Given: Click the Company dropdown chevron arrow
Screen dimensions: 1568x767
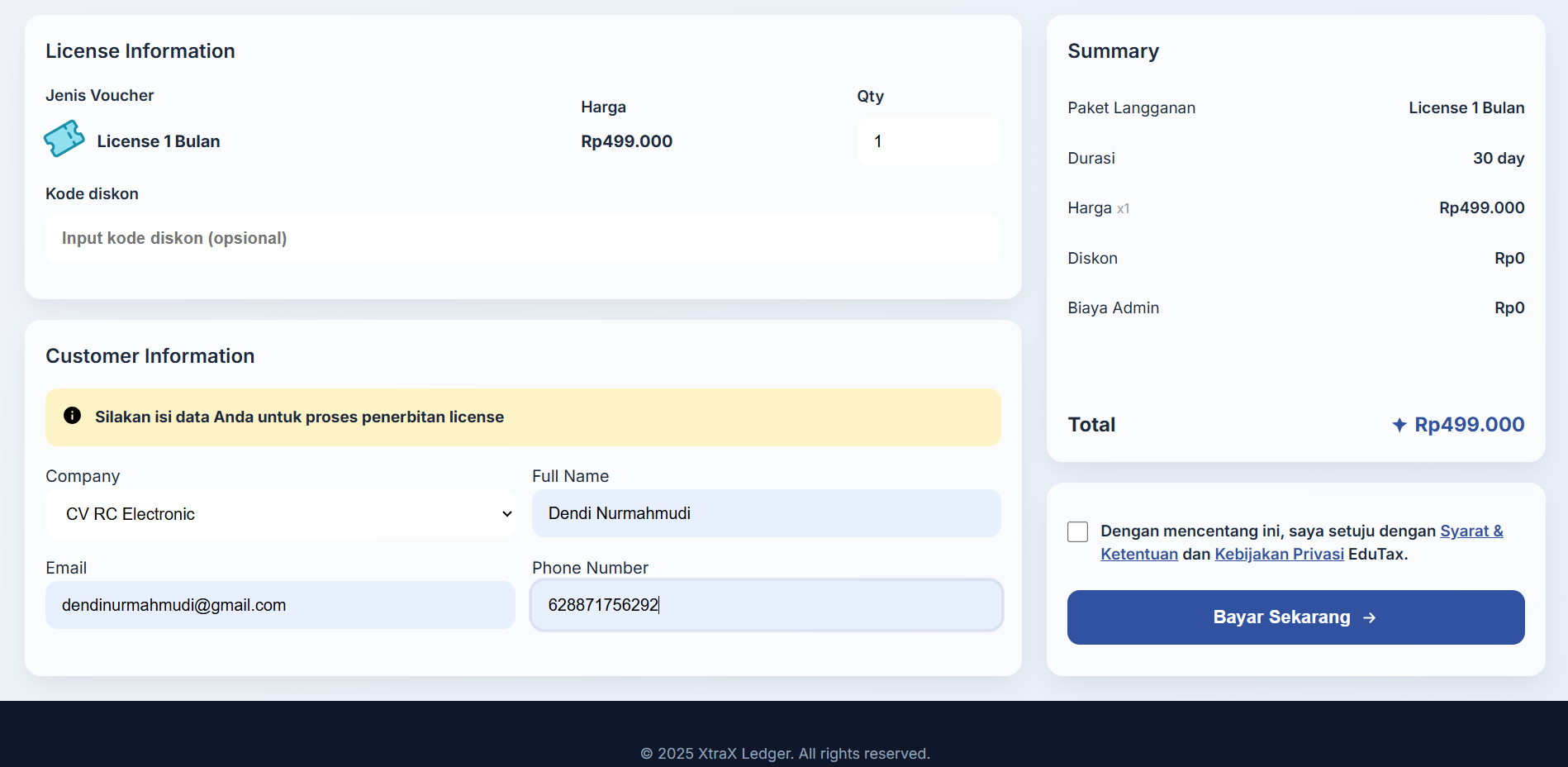Looking at the screenshot, I should [506, 514].
